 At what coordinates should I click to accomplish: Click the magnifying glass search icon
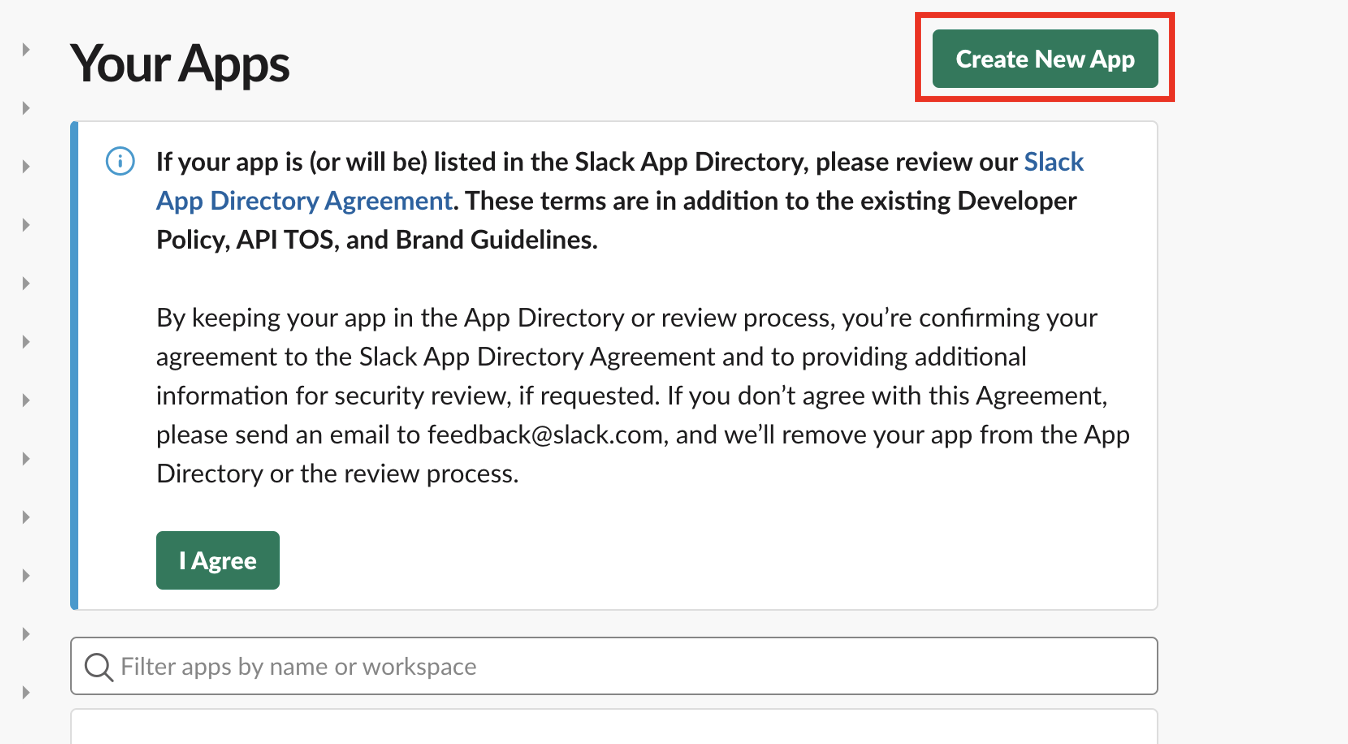(98, 667)
